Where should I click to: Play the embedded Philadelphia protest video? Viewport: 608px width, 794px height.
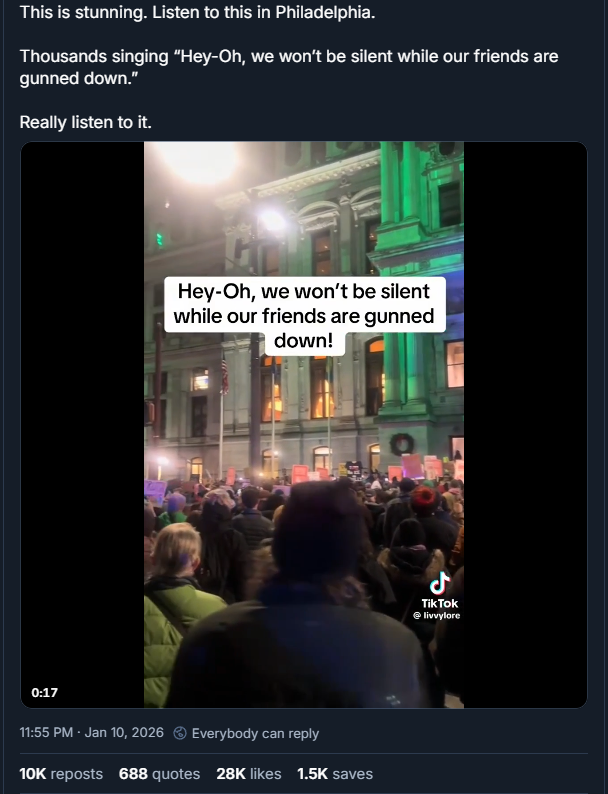(304, 424)
